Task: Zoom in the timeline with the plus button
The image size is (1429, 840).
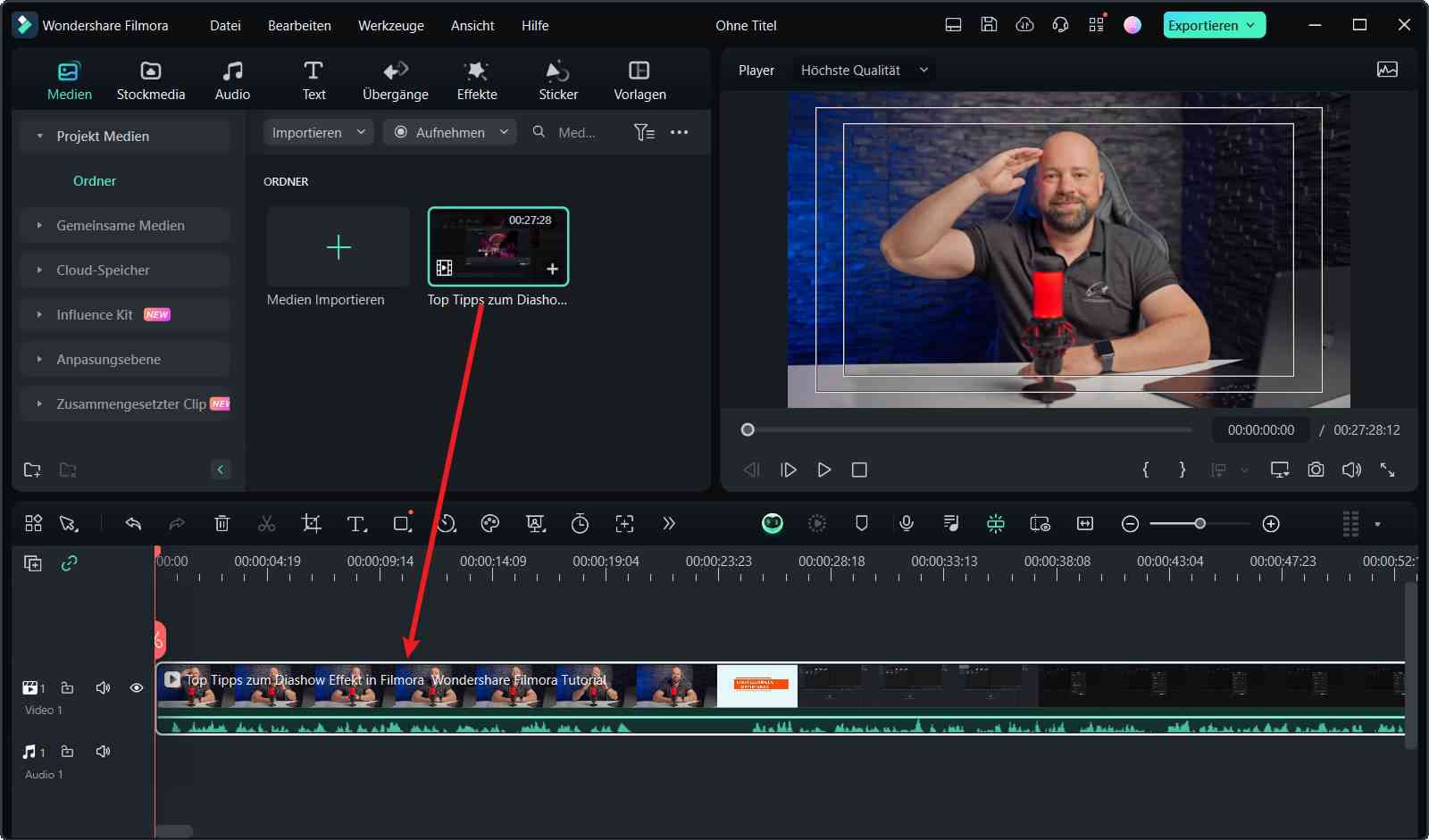Action: point(1271,524)
